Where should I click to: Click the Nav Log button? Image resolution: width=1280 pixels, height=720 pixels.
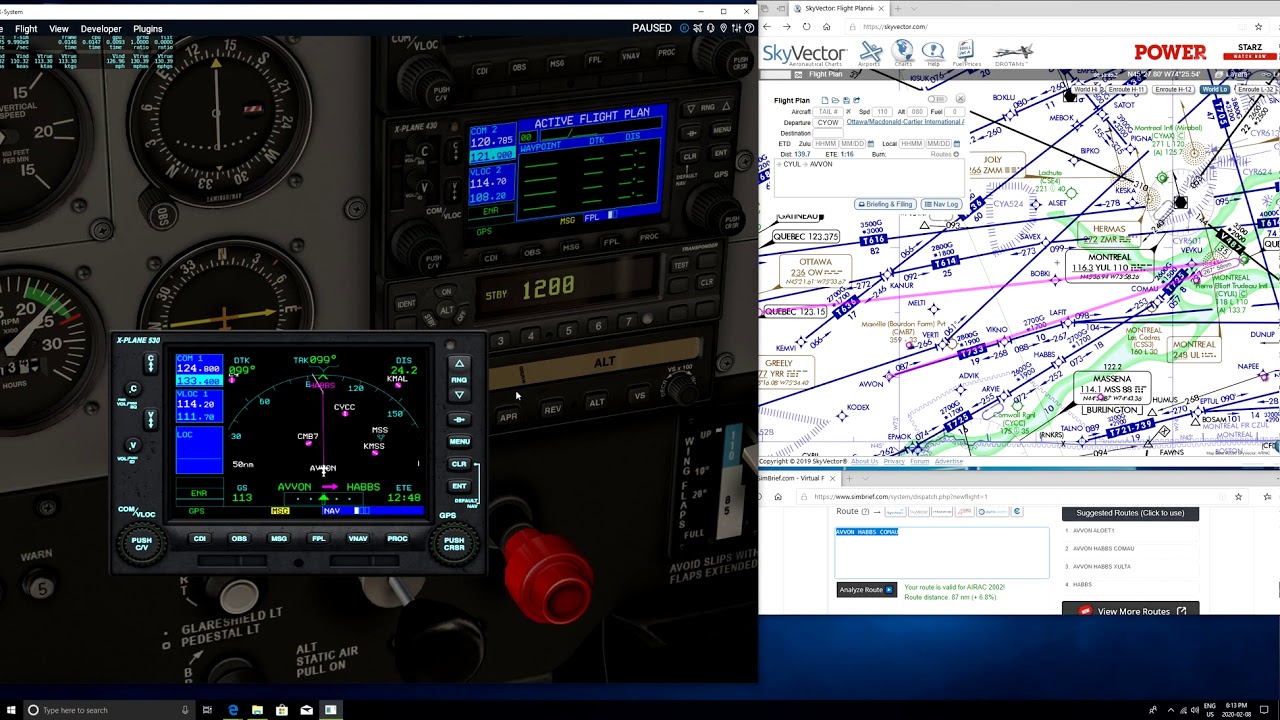click(942, 204)
